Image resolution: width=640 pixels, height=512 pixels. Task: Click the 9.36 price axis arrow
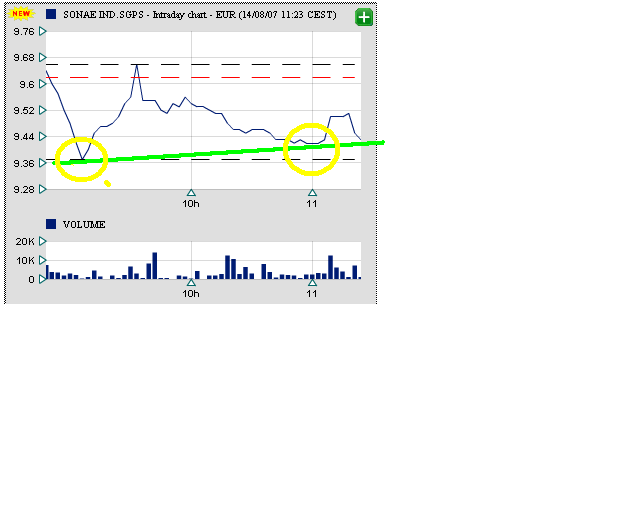[42, 163]
